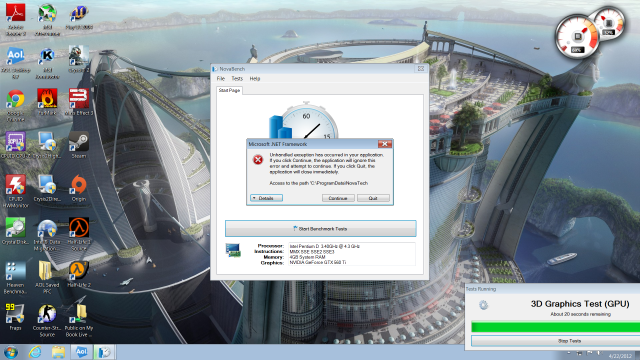The height and width of the screenshot is (360, 640).
Task: Open Adobe Reader desktop shortcut
Action: pyautogui.click(x=16, y=19)
